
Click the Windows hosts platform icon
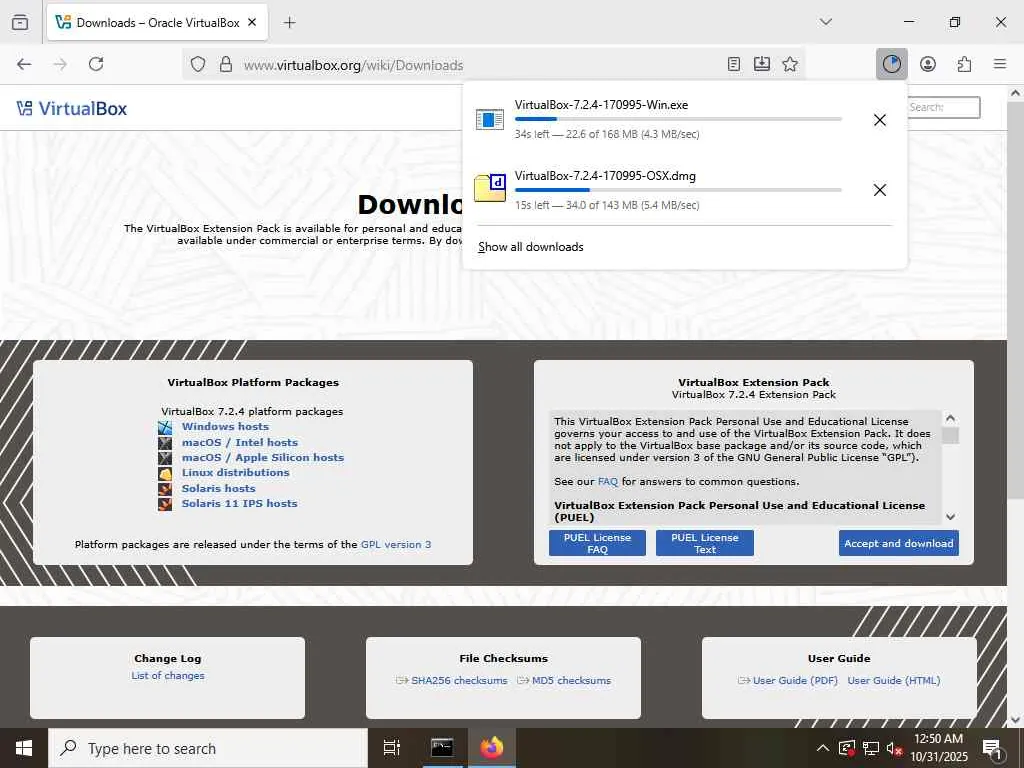[x=165, y=428]
